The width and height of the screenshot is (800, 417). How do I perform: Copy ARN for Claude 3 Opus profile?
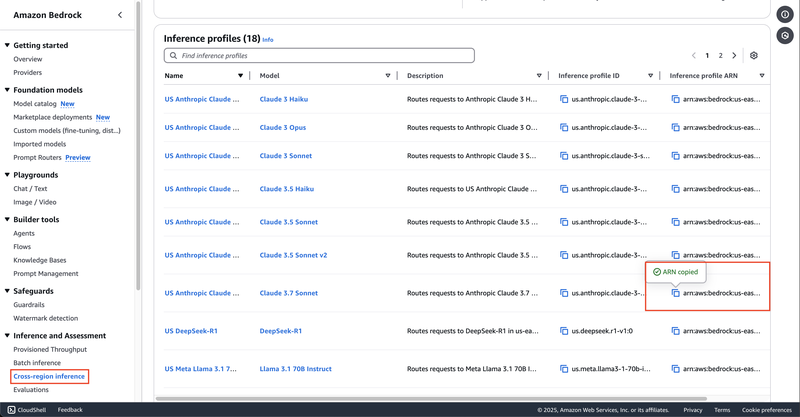pos(676,128)
